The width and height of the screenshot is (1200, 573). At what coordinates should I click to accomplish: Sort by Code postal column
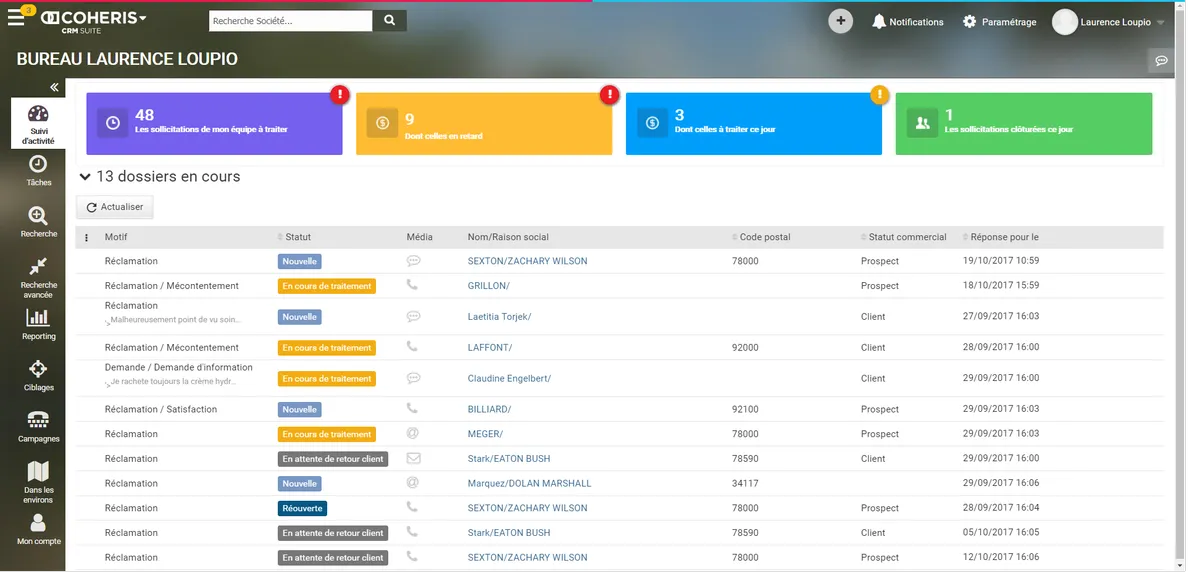pyautogui.click(x=761, y=237)
